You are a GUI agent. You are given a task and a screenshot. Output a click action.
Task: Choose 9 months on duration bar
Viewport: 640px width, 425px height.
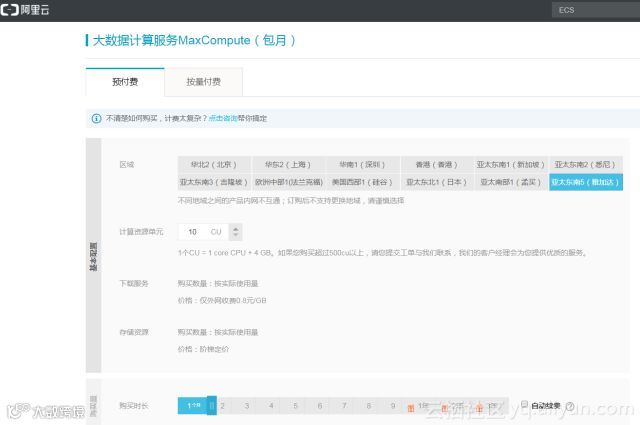393,406
